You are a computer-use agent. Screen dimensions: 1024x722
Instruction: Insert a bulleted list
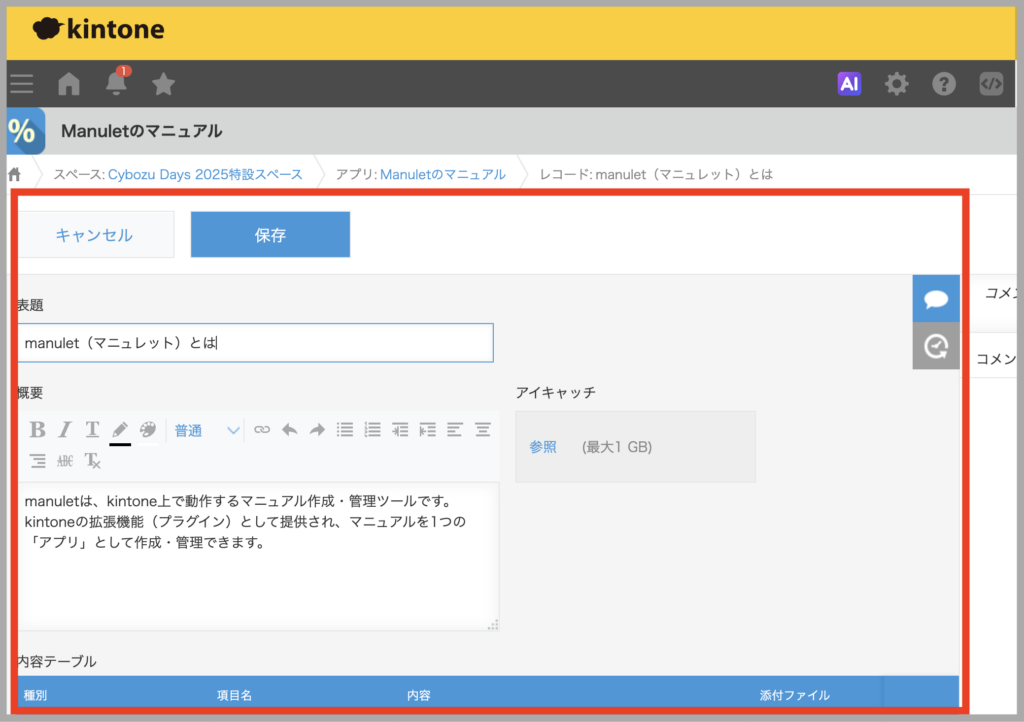click(x=345, y=430)
